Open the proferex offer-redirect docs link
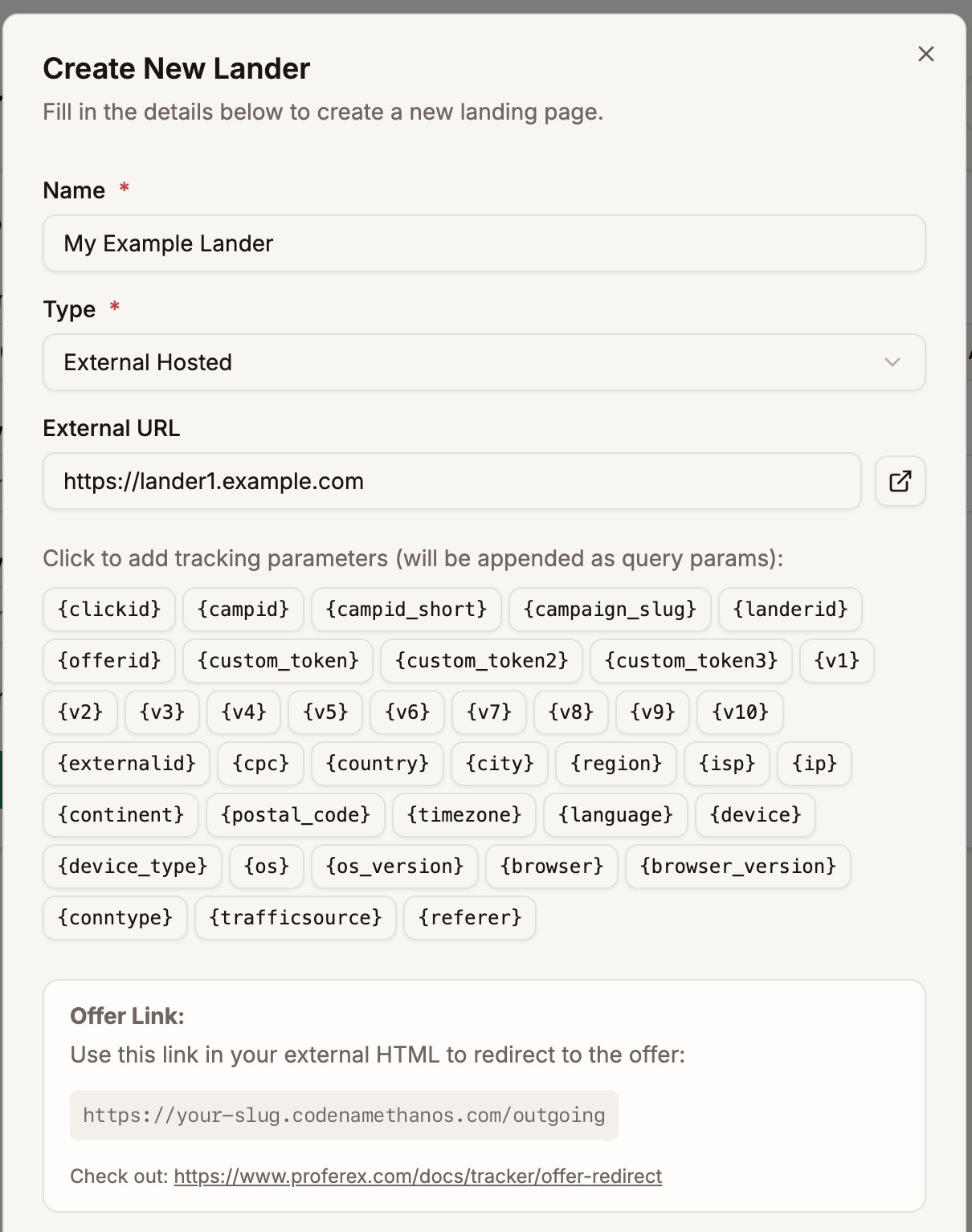The image size is (972, 1232). (x=418, y=1176)
